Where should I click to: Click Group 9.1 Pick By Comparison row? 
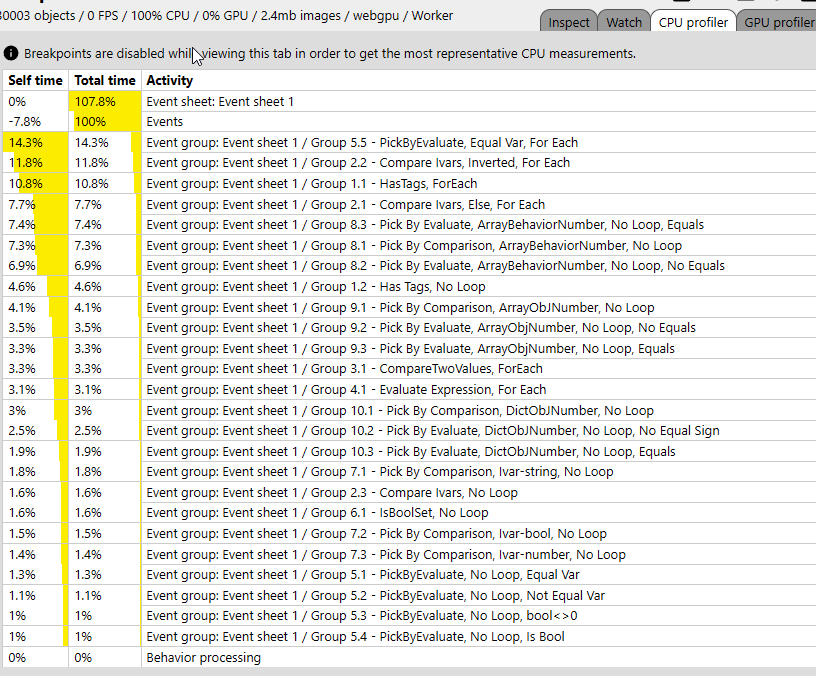click(400, 307)
